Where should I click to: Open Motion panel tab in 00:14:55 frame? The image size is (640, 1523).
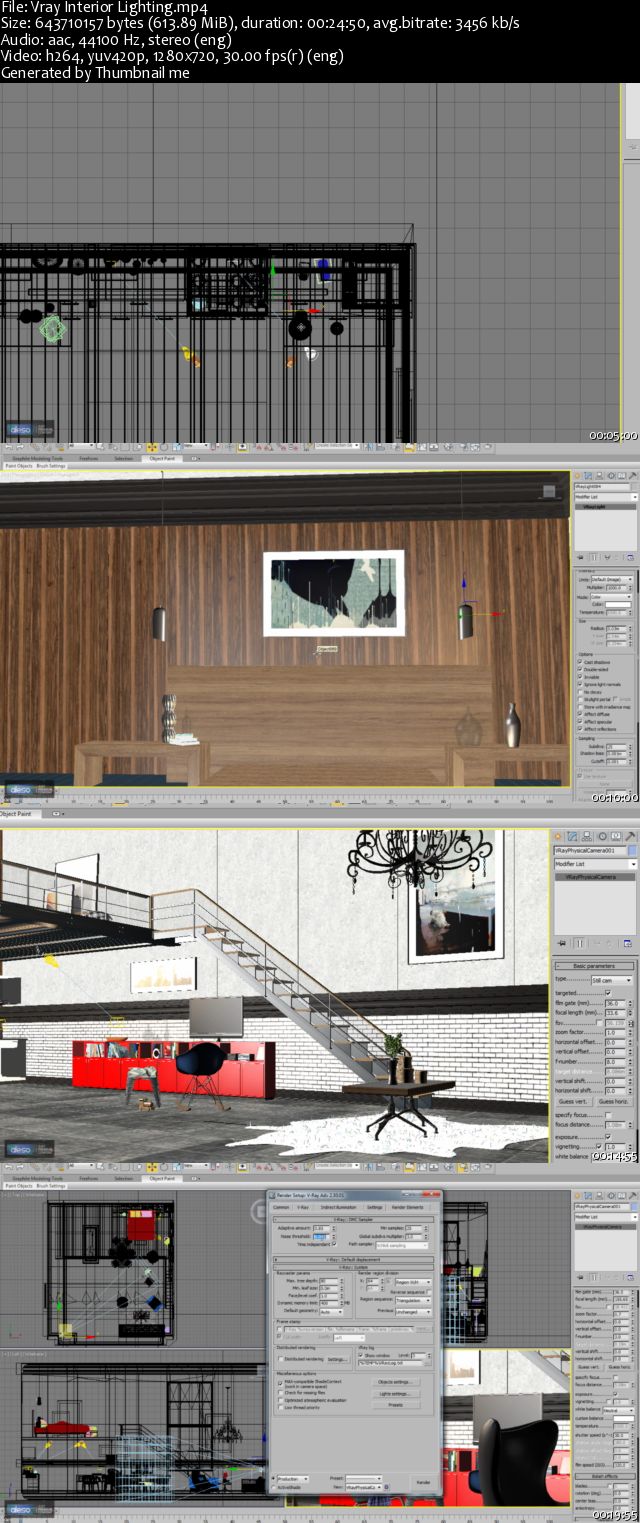603,836
